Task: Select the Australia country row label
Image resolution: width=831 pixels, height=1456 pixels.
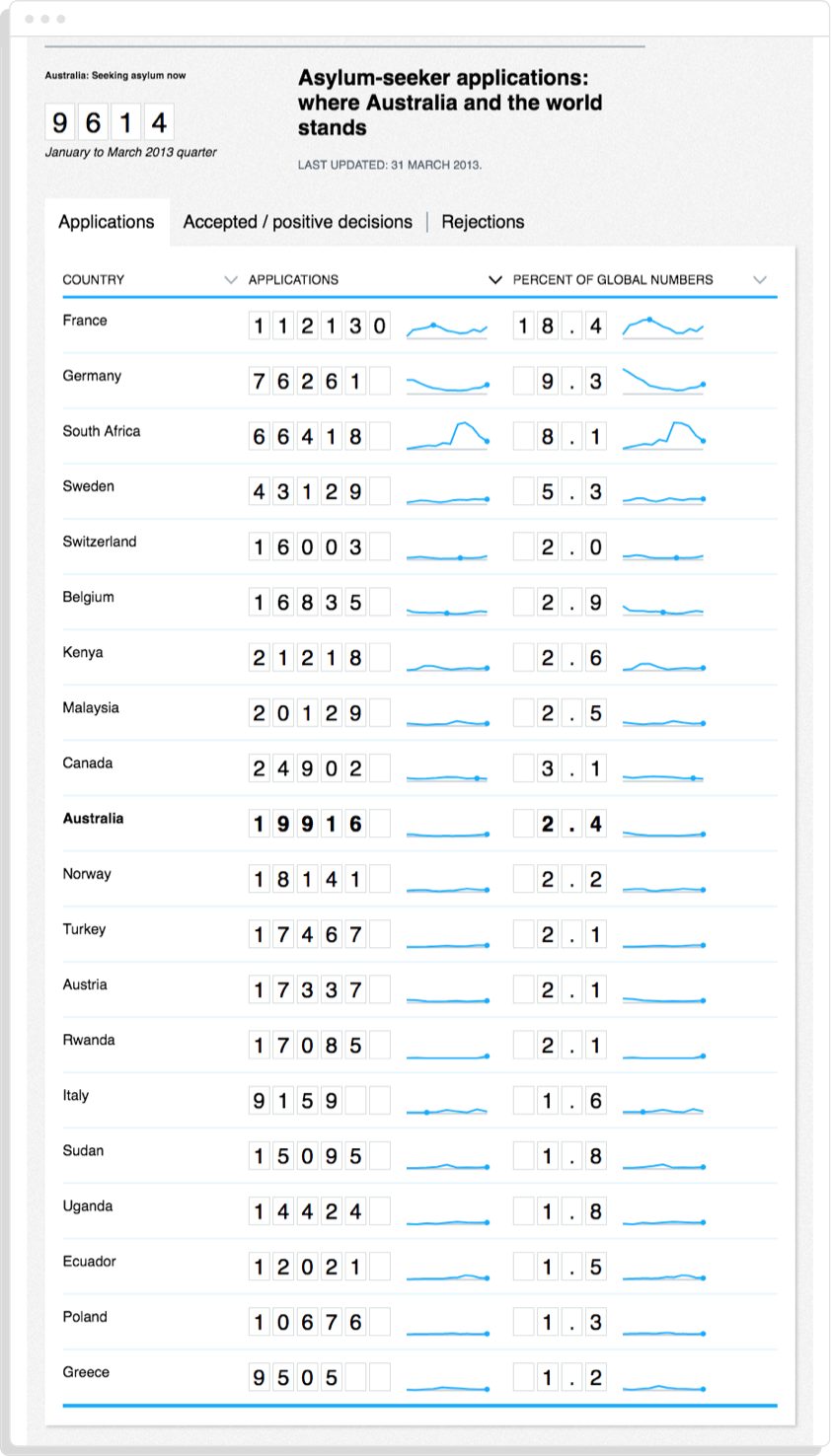Action: coord(93,819)
